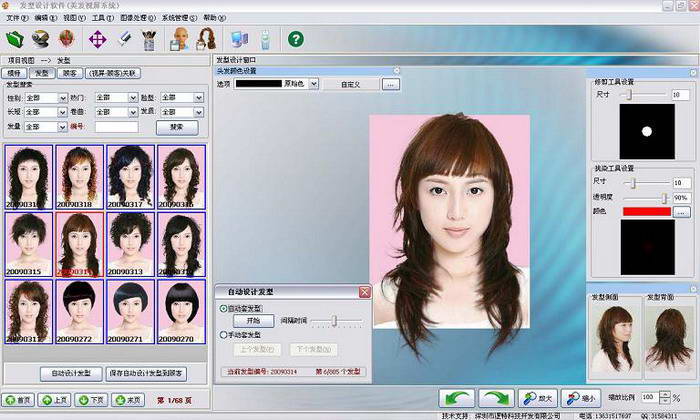Click the computer monitors toolbar icon
The image size is (700, 420).
(240, 39)
